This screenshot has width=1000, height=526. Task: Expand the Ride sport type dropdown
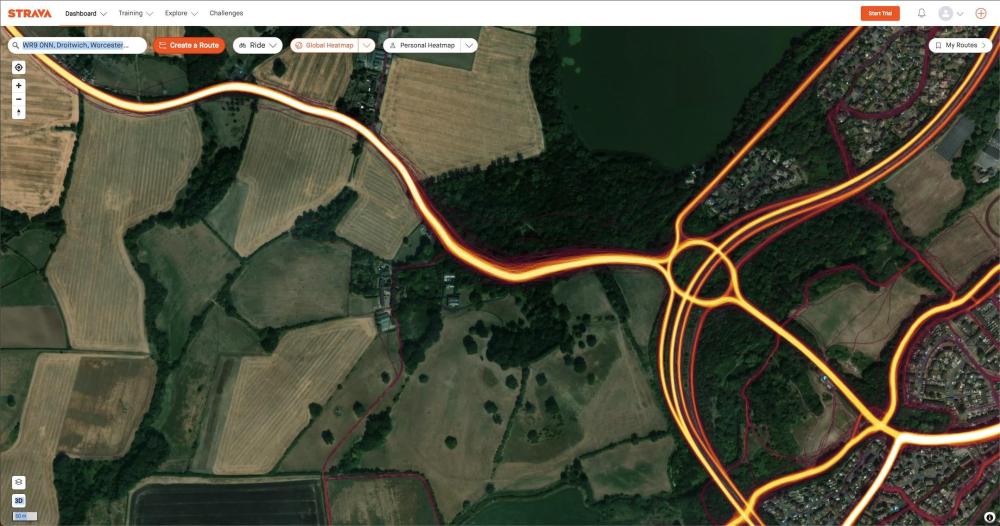258,45
